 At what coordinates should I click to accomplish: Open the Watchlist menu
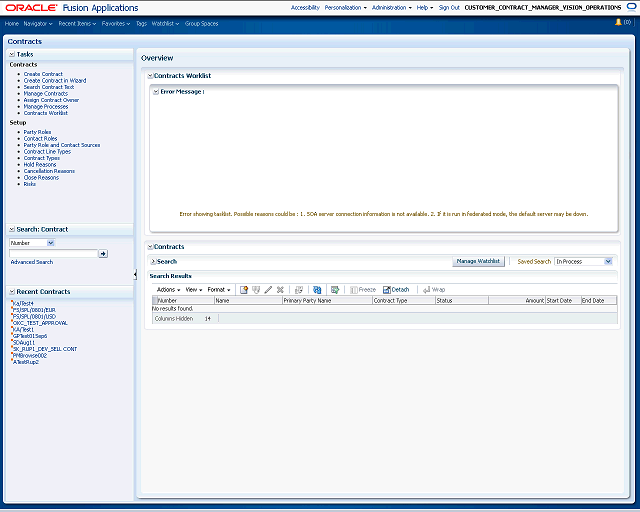pos(165,24)
